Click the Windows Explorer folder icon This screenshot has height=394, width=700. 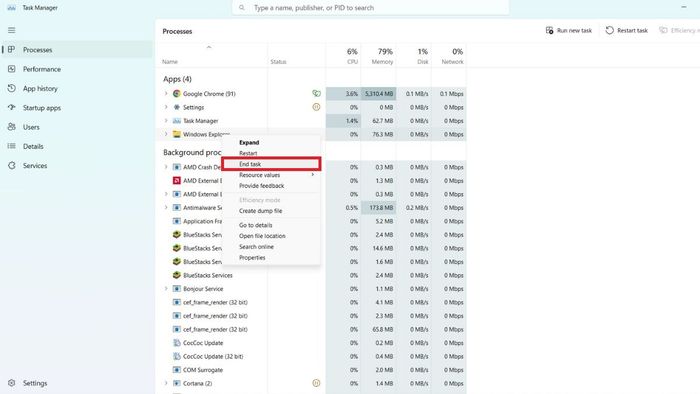point(177,134)
